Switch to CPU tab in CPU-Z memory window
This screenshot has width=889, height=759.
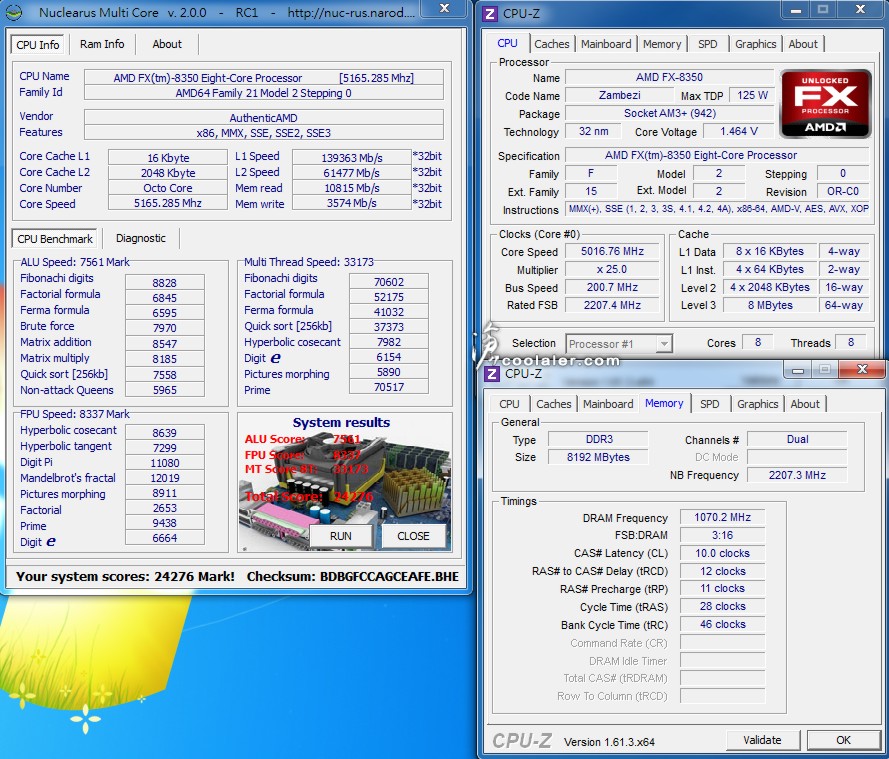(x=509, y=404)
